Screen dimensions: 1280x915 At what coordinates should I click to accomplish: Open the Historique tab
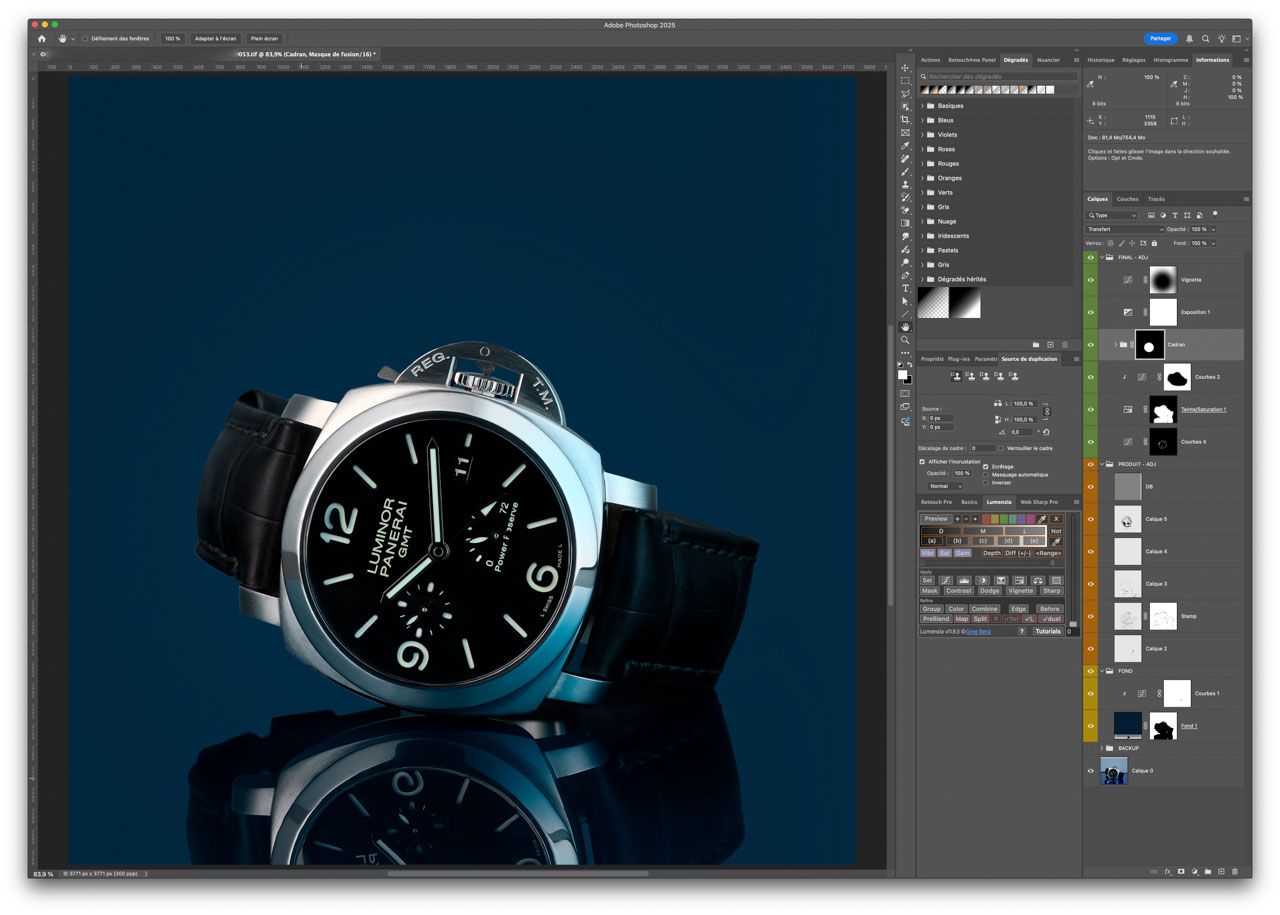pyautogui.click(x=1100, y=60)
